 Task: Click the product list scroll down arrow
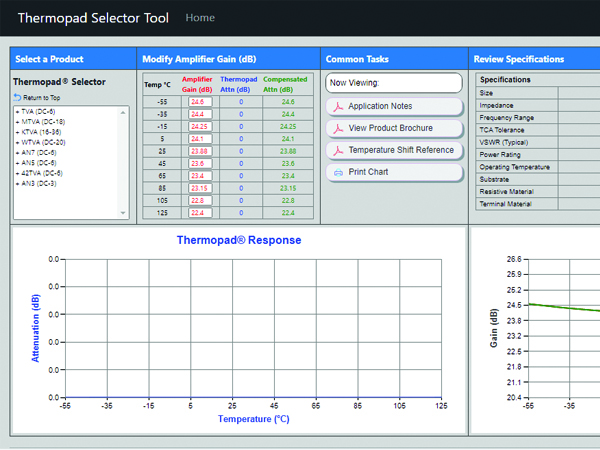[123, 213]
